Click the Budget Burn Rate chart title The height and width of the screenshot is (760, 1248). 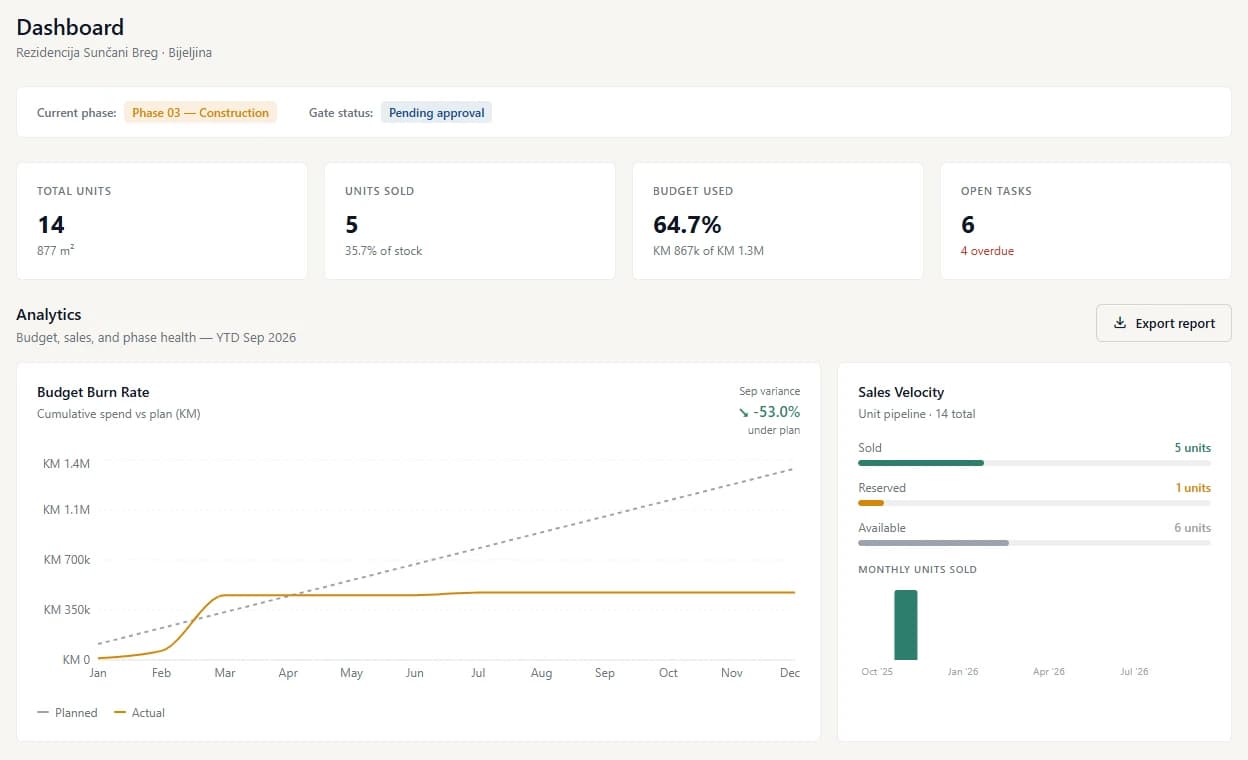(x=93, y=392)
